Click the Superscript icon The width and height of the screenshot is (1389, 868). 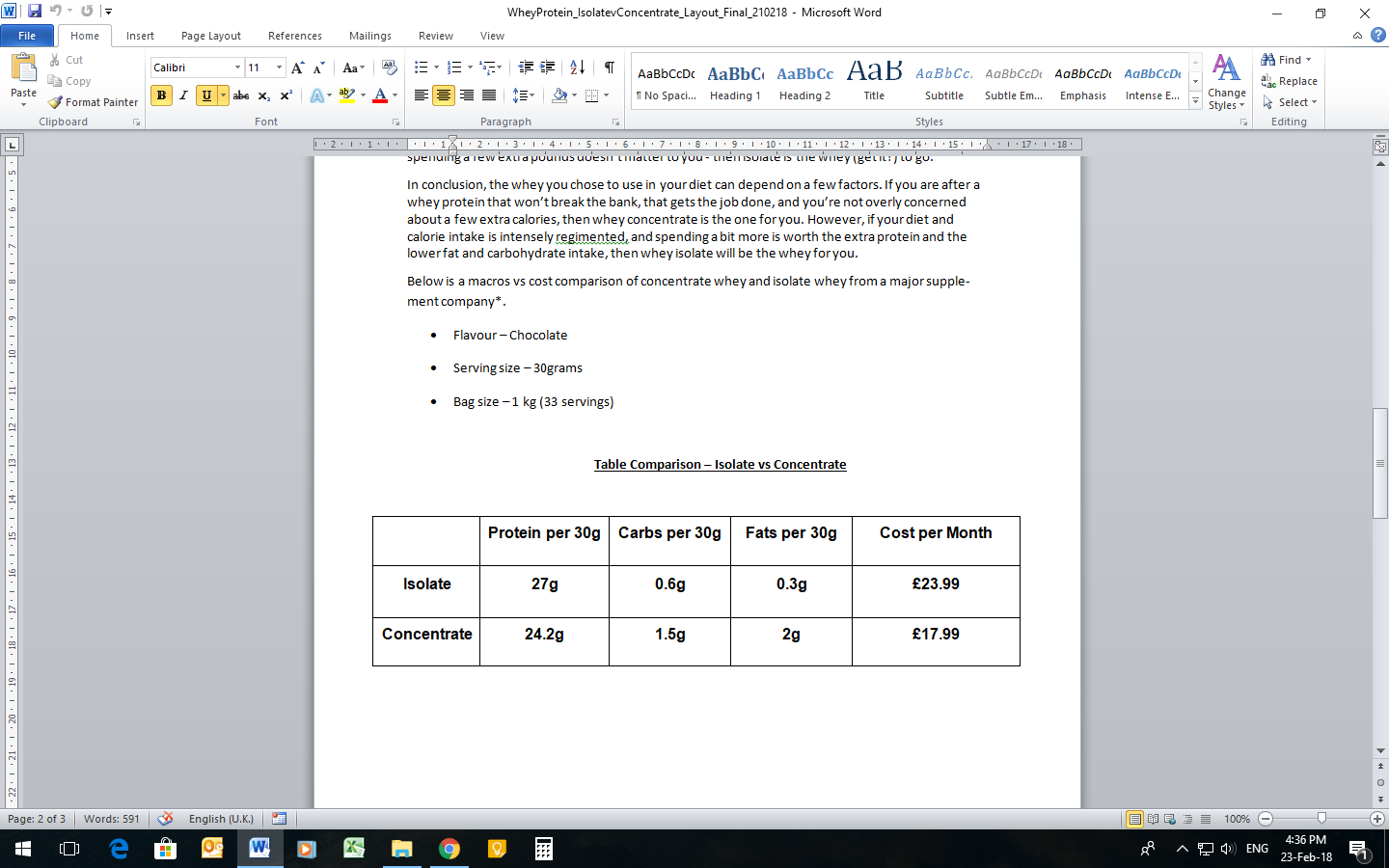click(x=286, y=95)
